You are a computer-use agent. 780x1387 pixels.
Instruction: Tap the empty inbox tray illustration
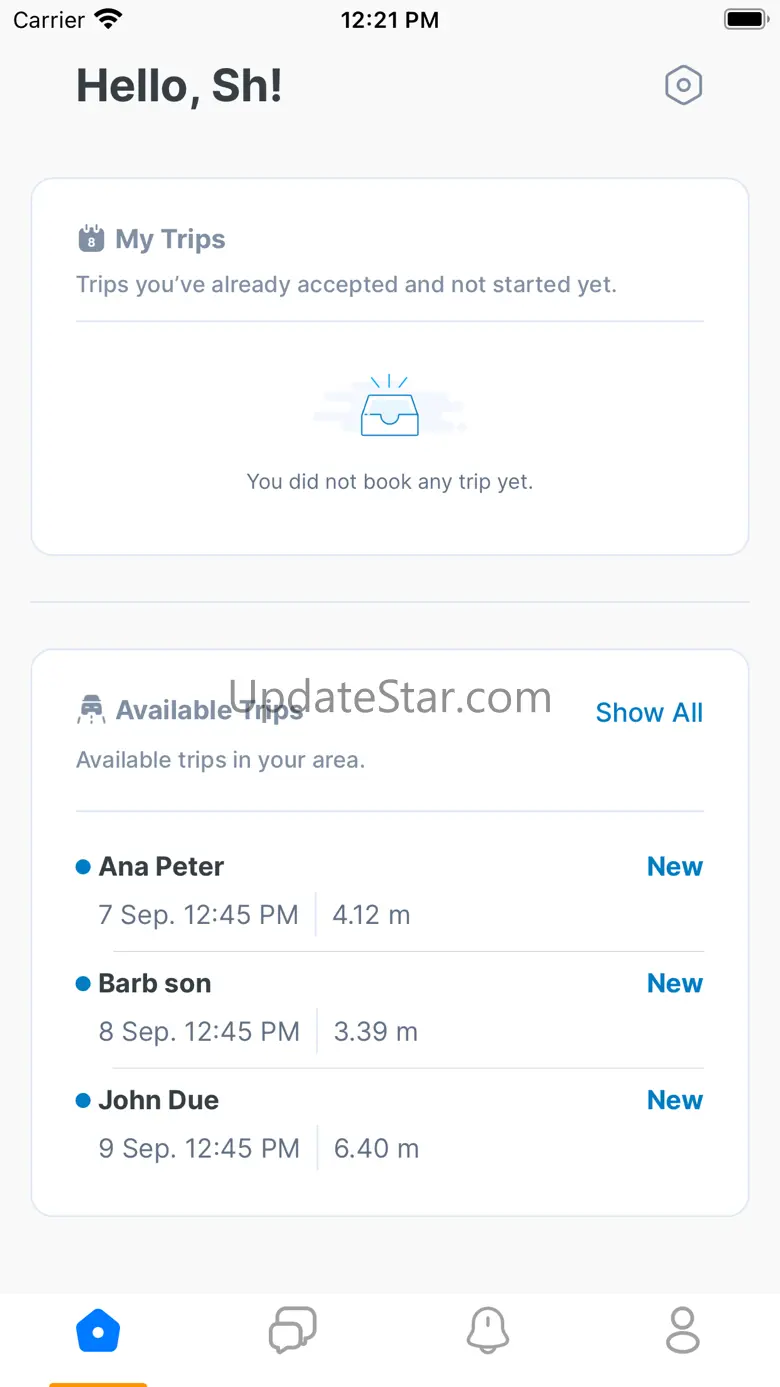[389, 408]
